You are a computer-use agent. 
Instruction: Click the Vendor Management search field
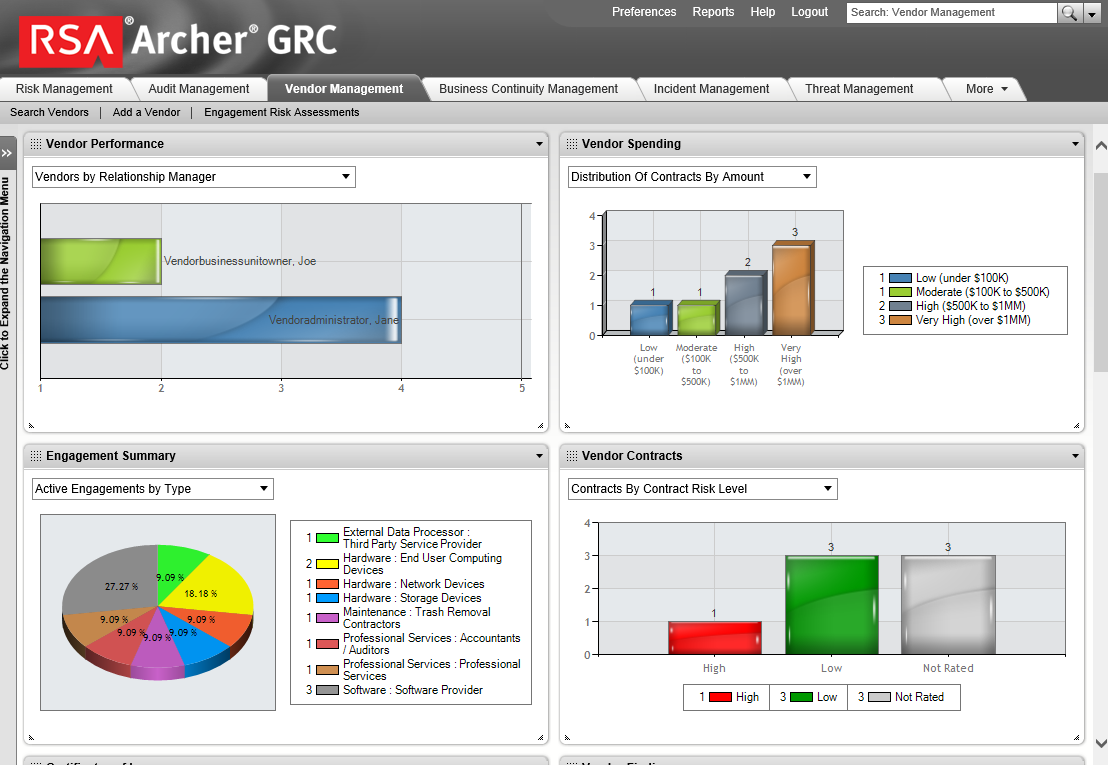951,13
